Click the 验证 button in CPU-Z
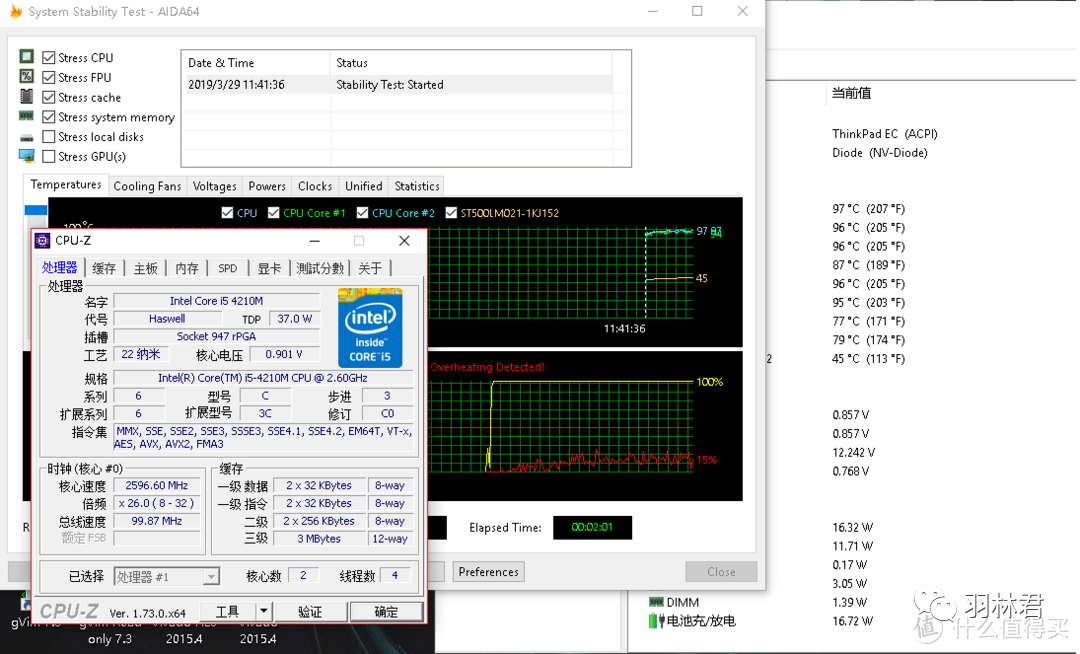Image resolution: width=1080 pixels, height=654 pixels. pos(310,611)
